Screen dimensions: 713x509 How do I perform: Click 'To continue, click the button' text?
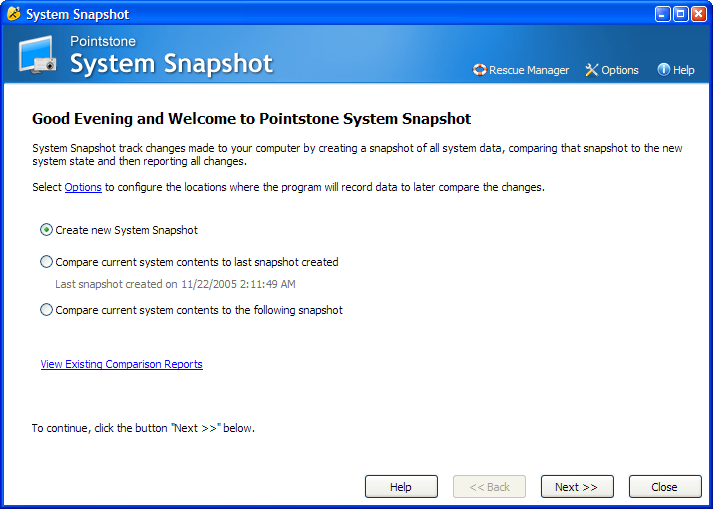click(143, 428)
